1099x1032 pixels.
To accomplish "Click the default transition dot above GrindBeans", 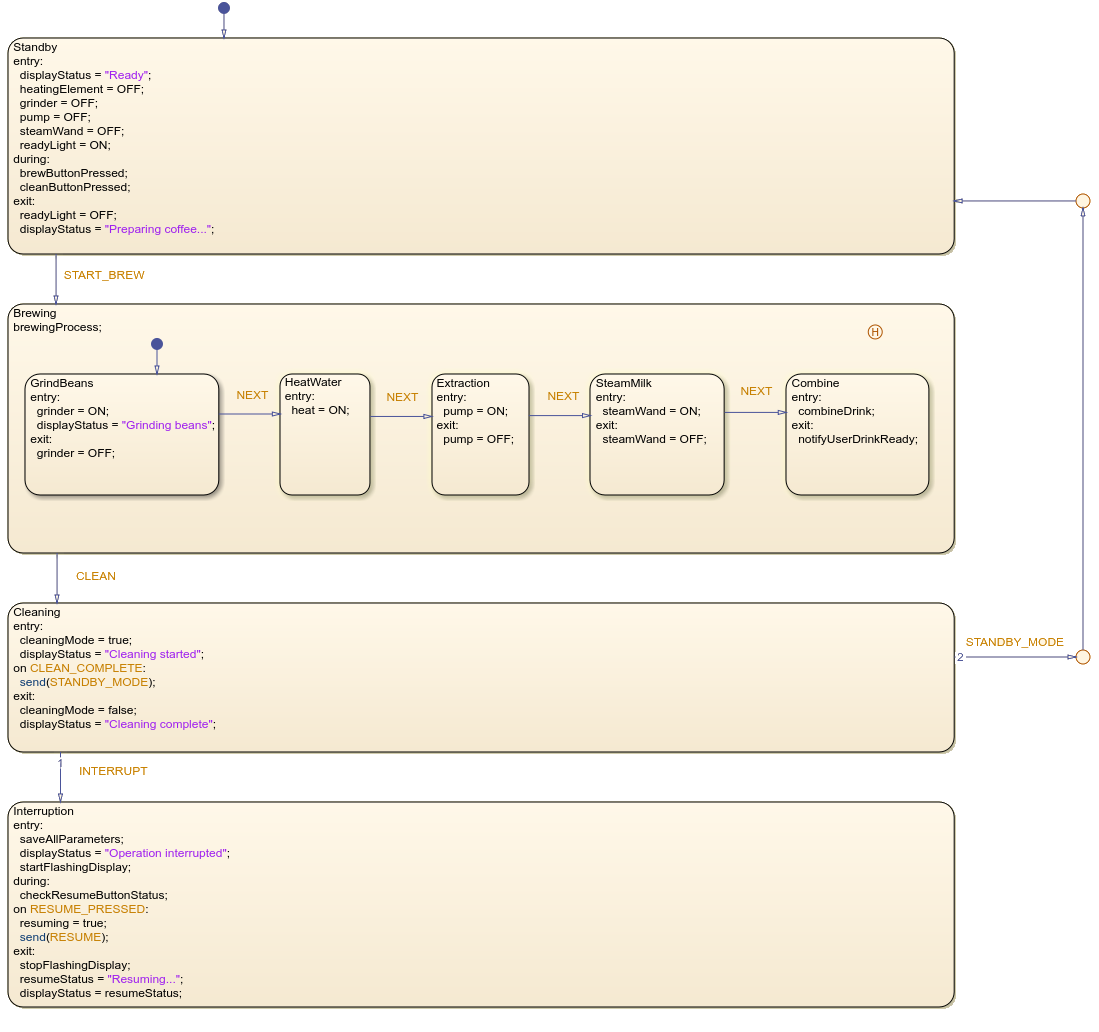I will [156, 344].
